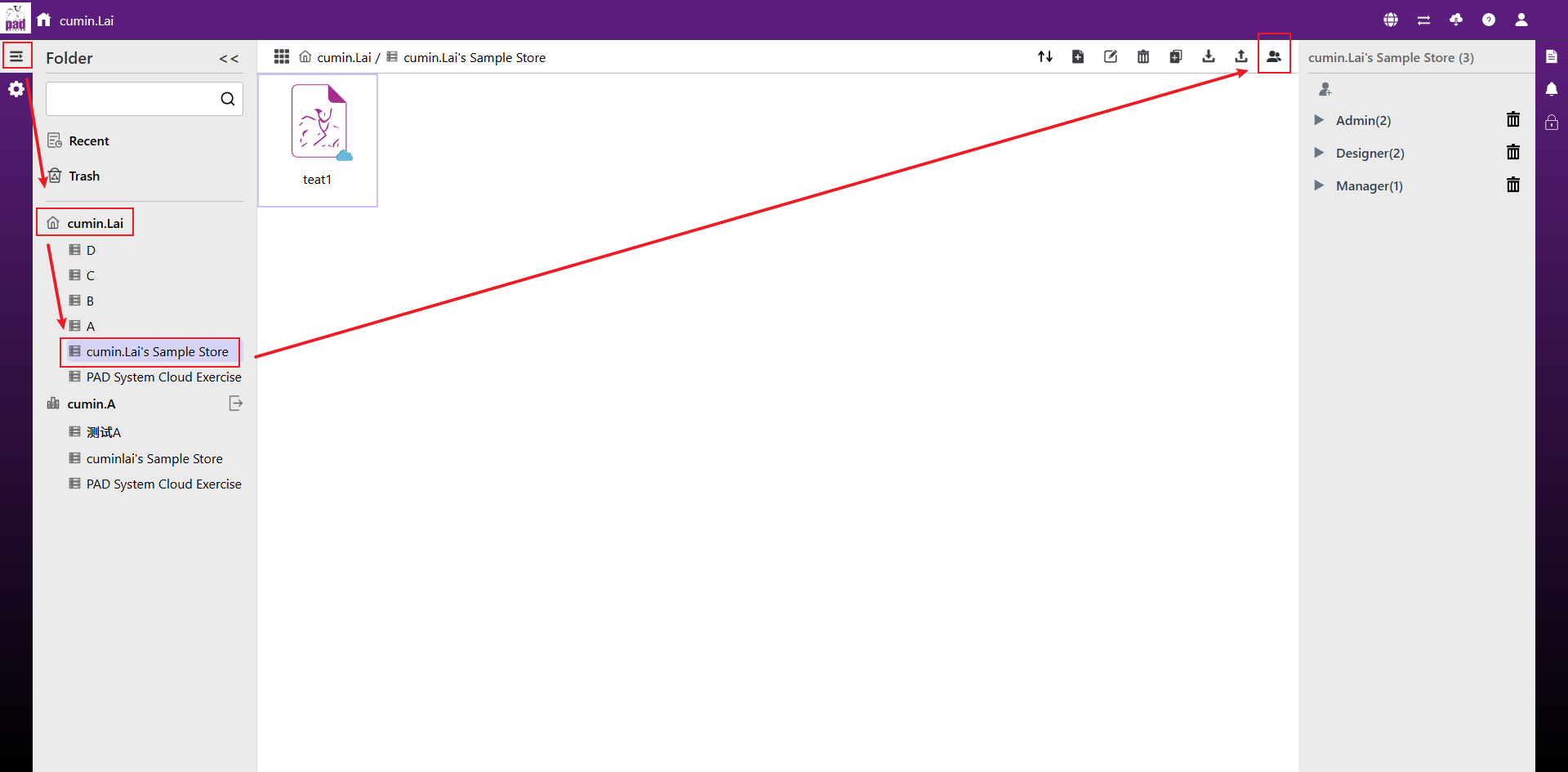Viewport: 1568px width, 772px height.
Task: Expand the Admin(2) group
Action: click(x=1319, y=120)
